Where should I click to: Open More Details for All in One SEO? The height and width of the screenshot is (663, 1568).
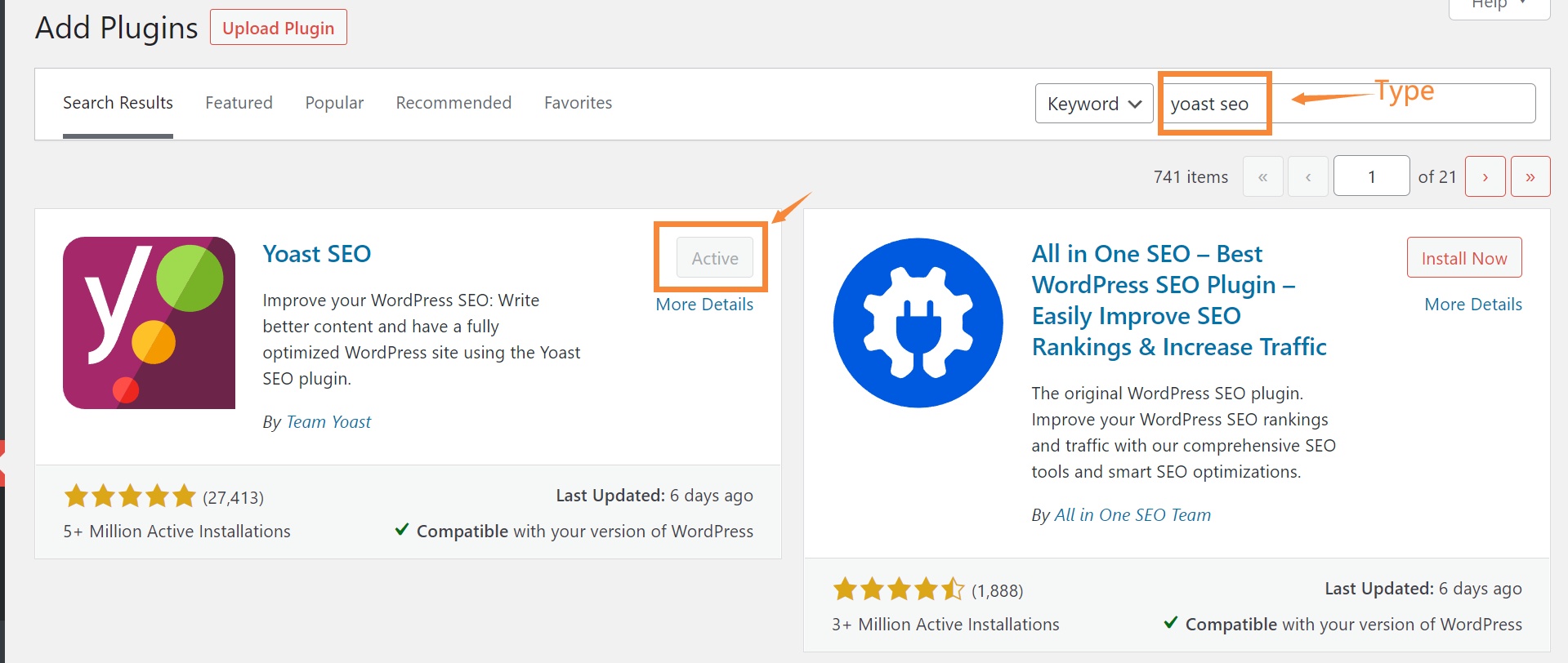click(x=1473, y=305)
